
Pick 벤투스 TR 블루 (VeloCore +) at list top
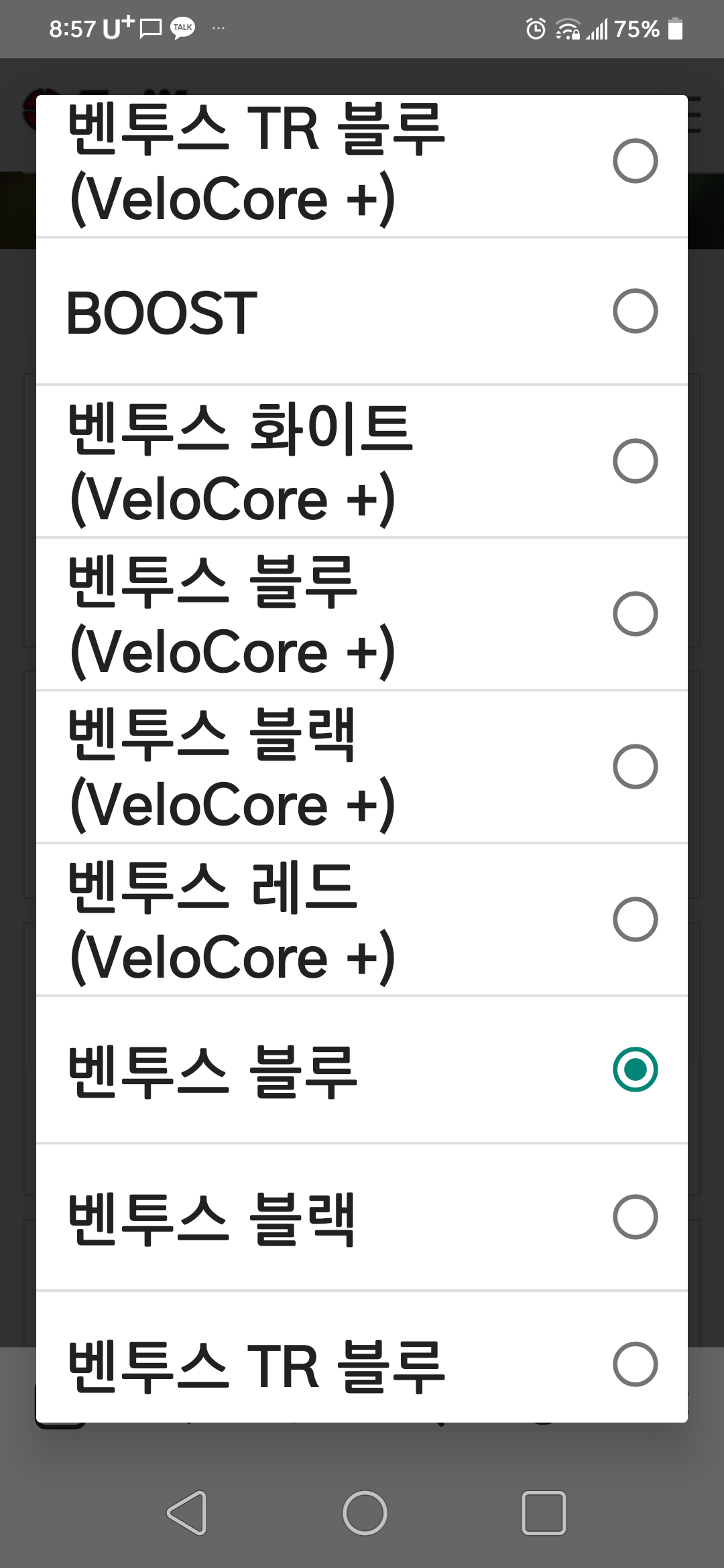(x=635, y=161)
